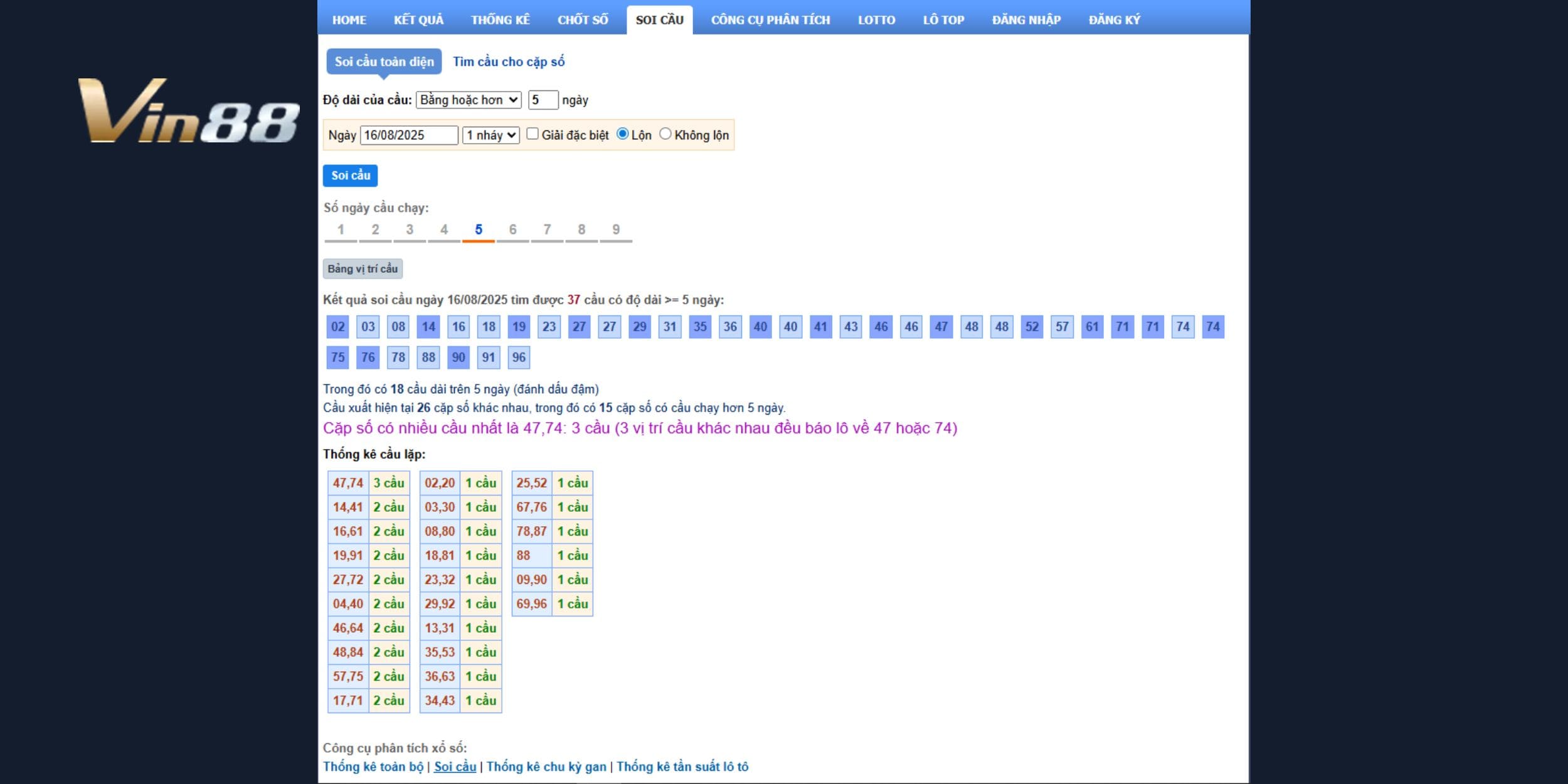Click the Vin88 logo
The height and width of the screenshot is (784, 1568).
188,111
